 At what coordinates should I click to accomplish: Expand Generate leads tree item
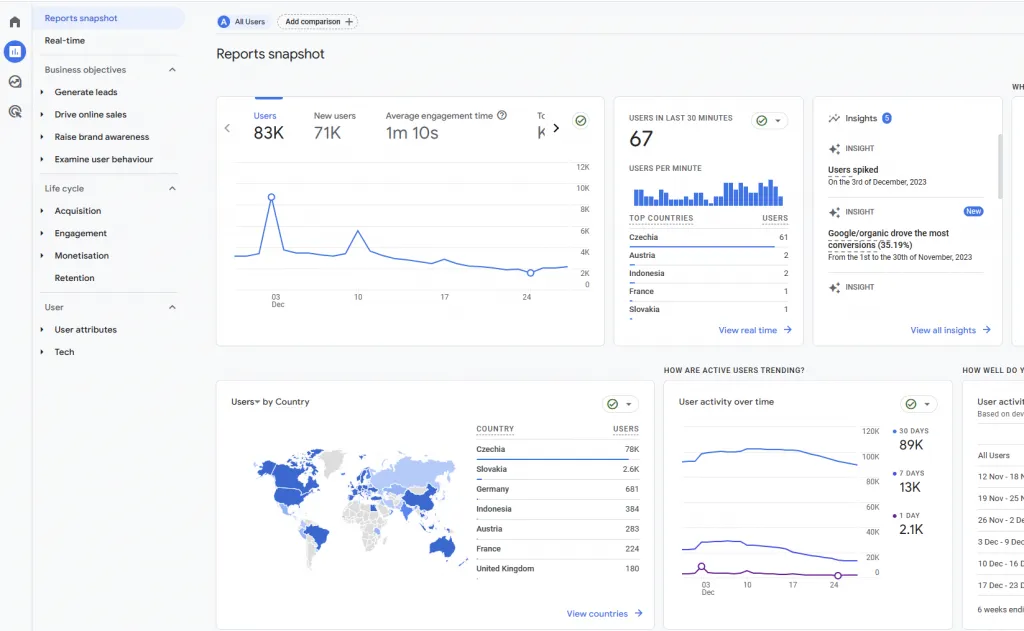coord(42,92)
